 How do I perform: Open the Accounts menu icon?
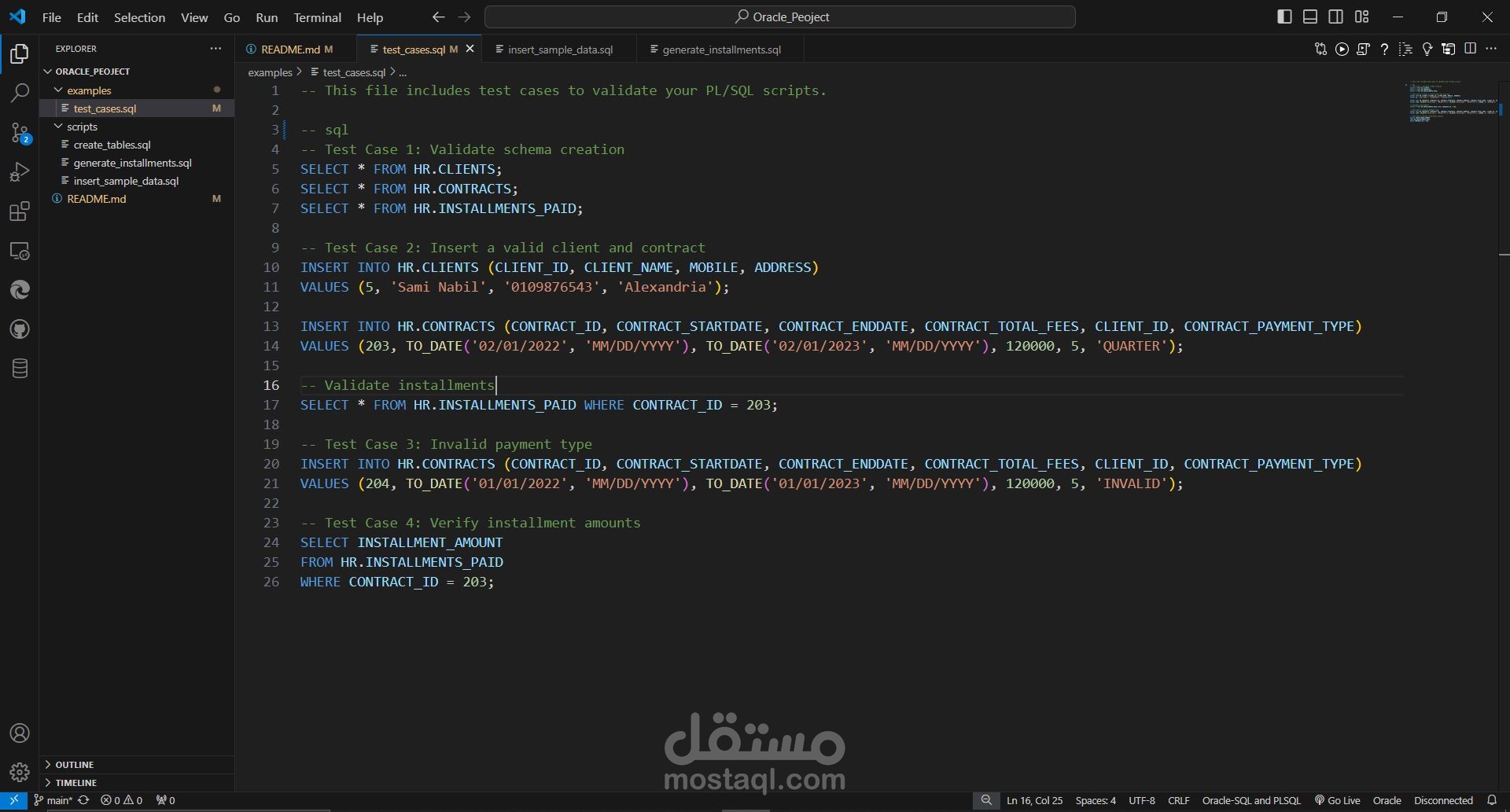[20, 733]
